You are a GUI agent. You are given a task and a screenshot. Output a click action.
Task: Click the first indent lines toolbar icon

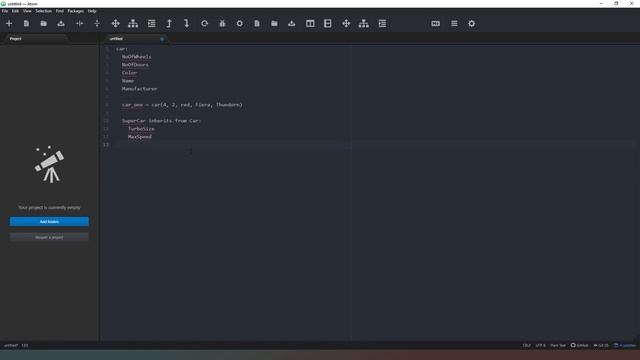click(x=151, y=24)
